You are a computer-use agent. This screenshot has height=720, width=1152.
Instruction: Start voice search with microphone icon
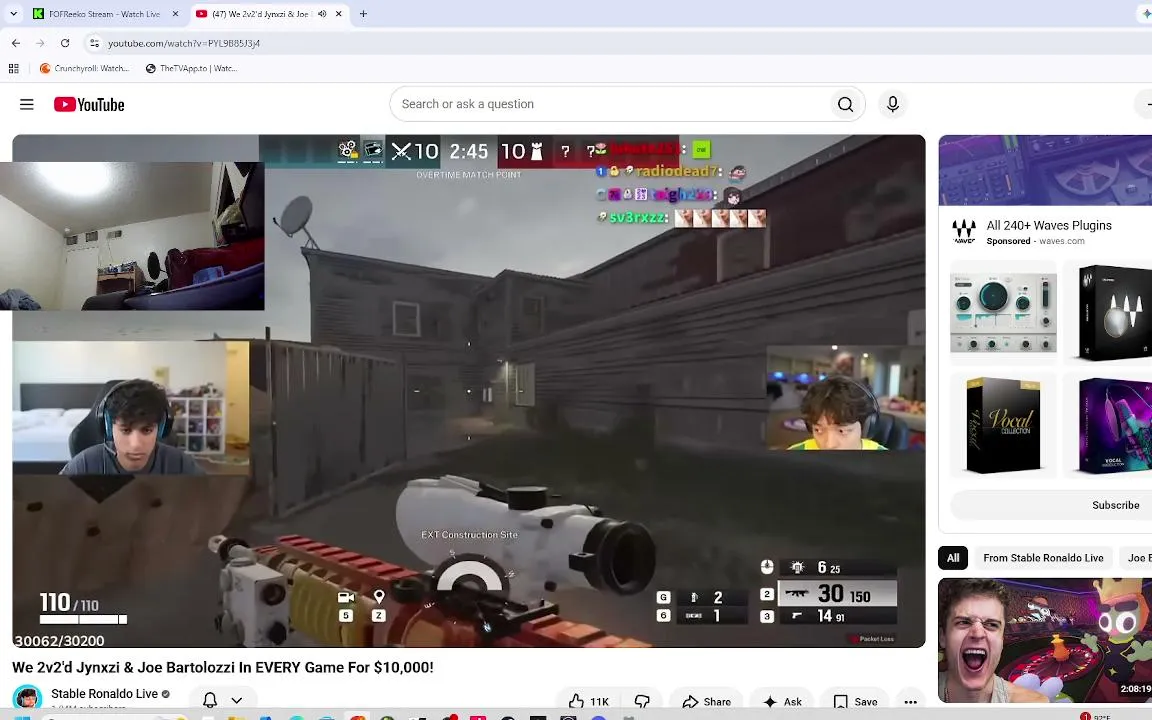pos(893,104)
